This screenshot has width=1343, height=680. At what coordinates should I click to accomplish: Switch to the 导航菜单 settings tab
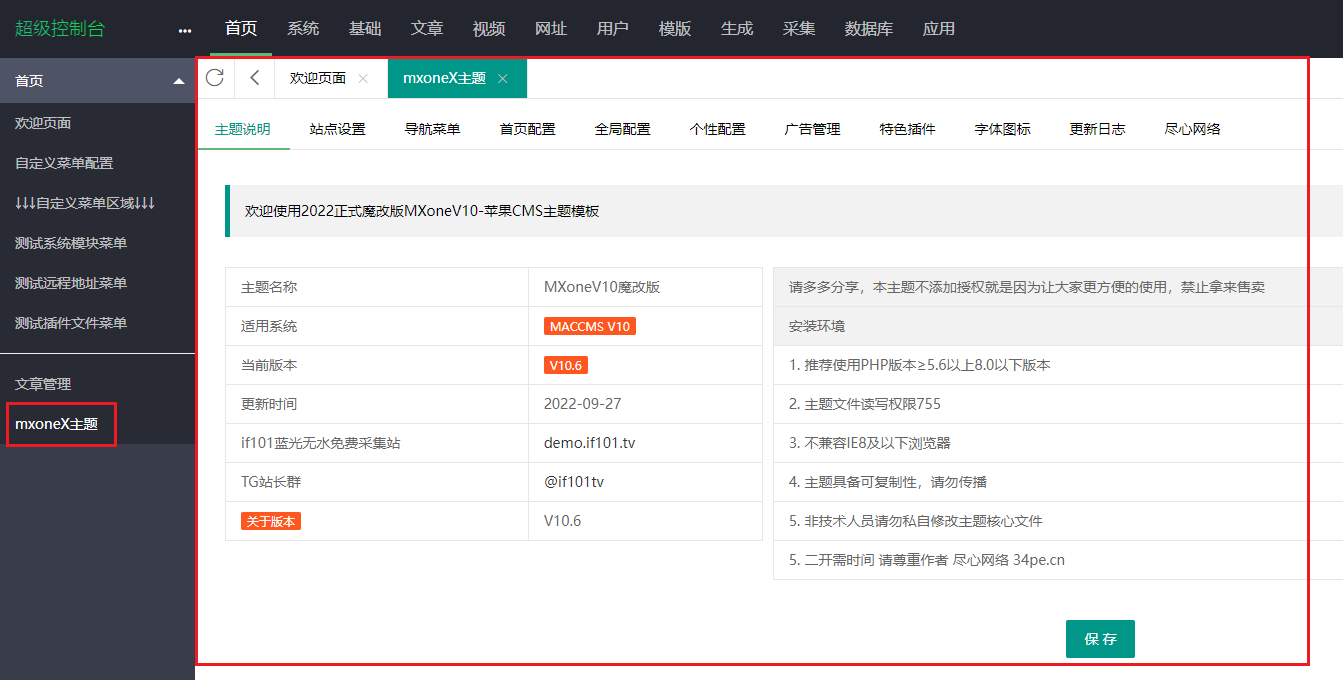tap(433, 129)
